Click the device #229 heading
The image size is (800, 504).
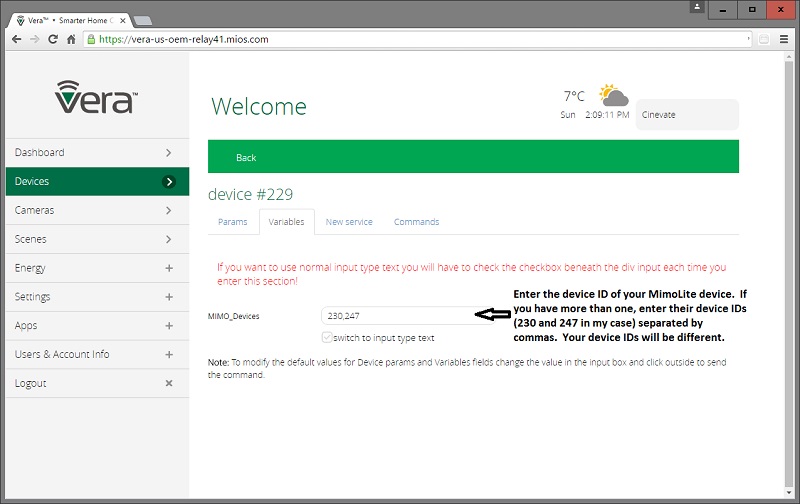251,194
